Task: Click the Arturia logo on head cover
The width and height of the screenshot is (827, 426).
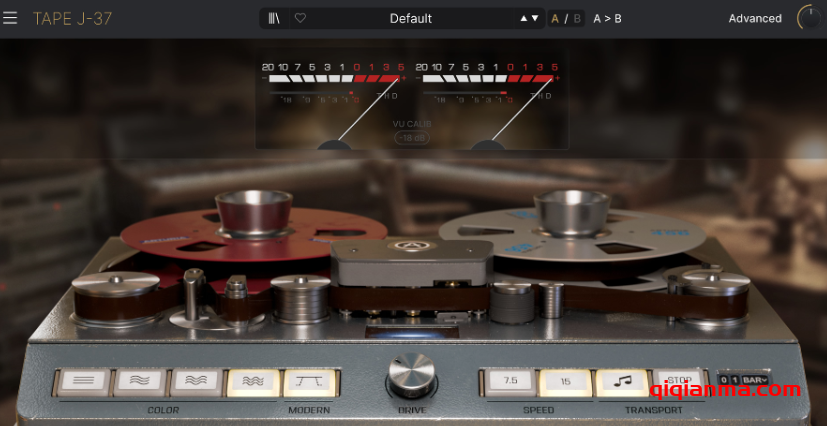Action: (x=411, y=246)
